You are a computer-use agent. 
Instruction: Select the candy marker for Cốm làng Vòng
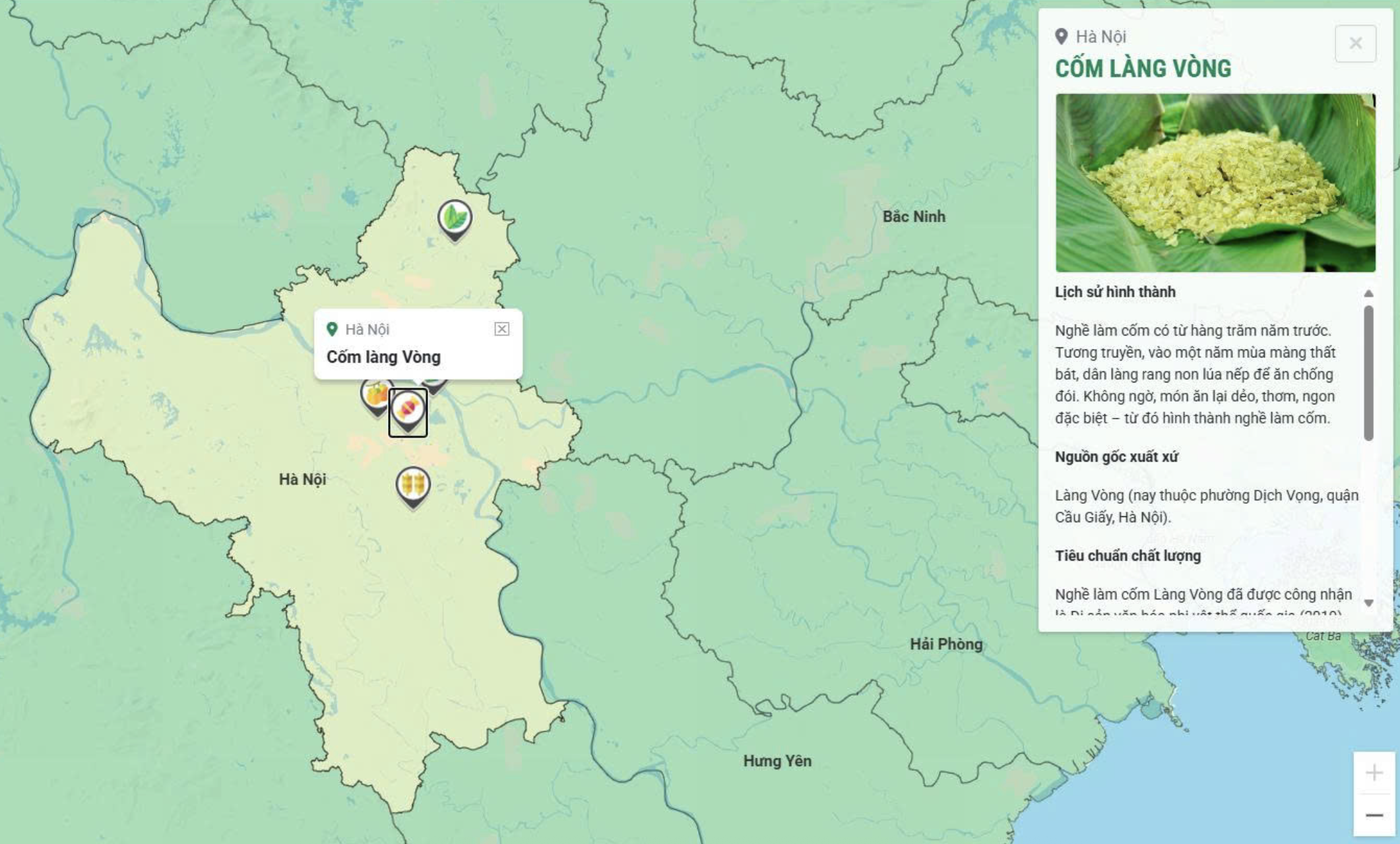(408, 411)
